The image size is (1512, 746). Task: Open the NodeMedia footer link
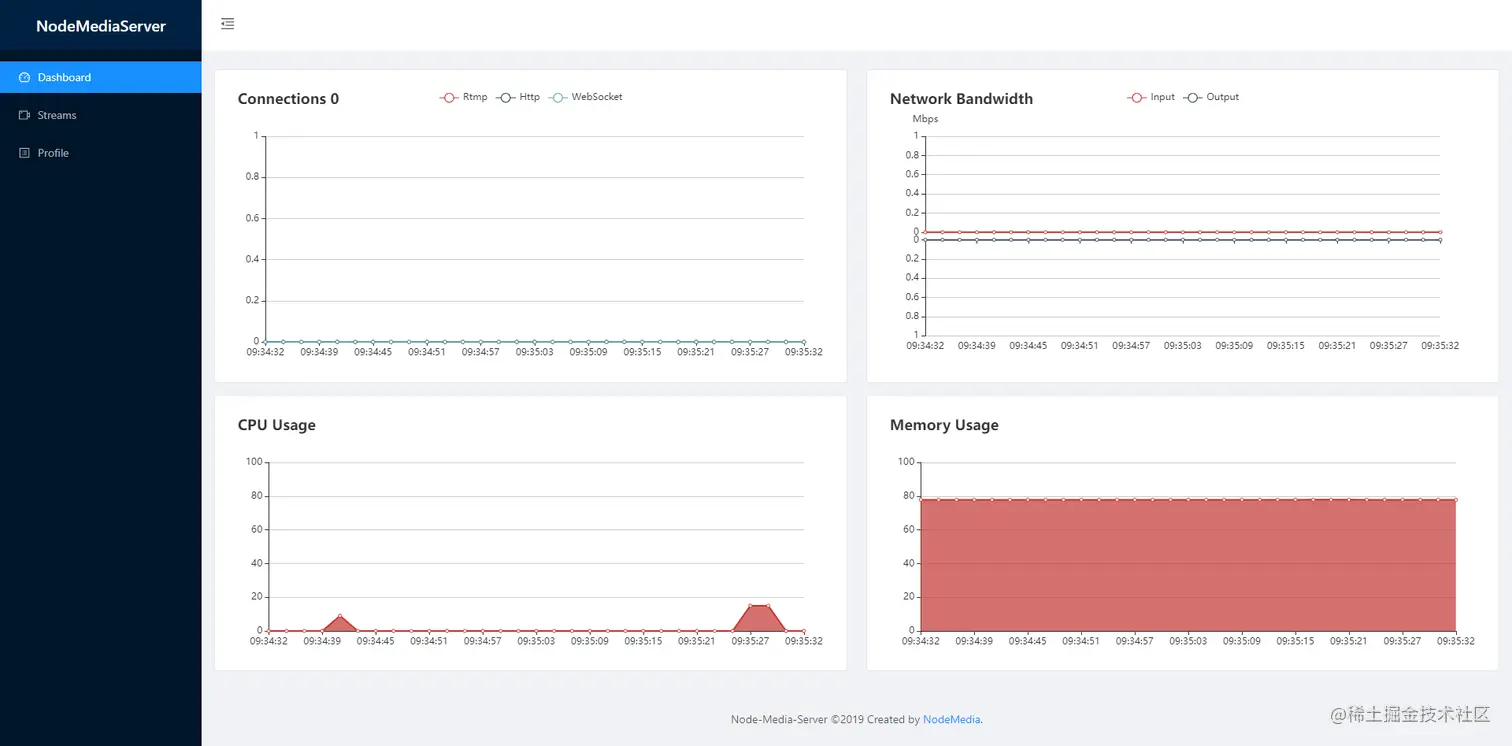(951, 719)
